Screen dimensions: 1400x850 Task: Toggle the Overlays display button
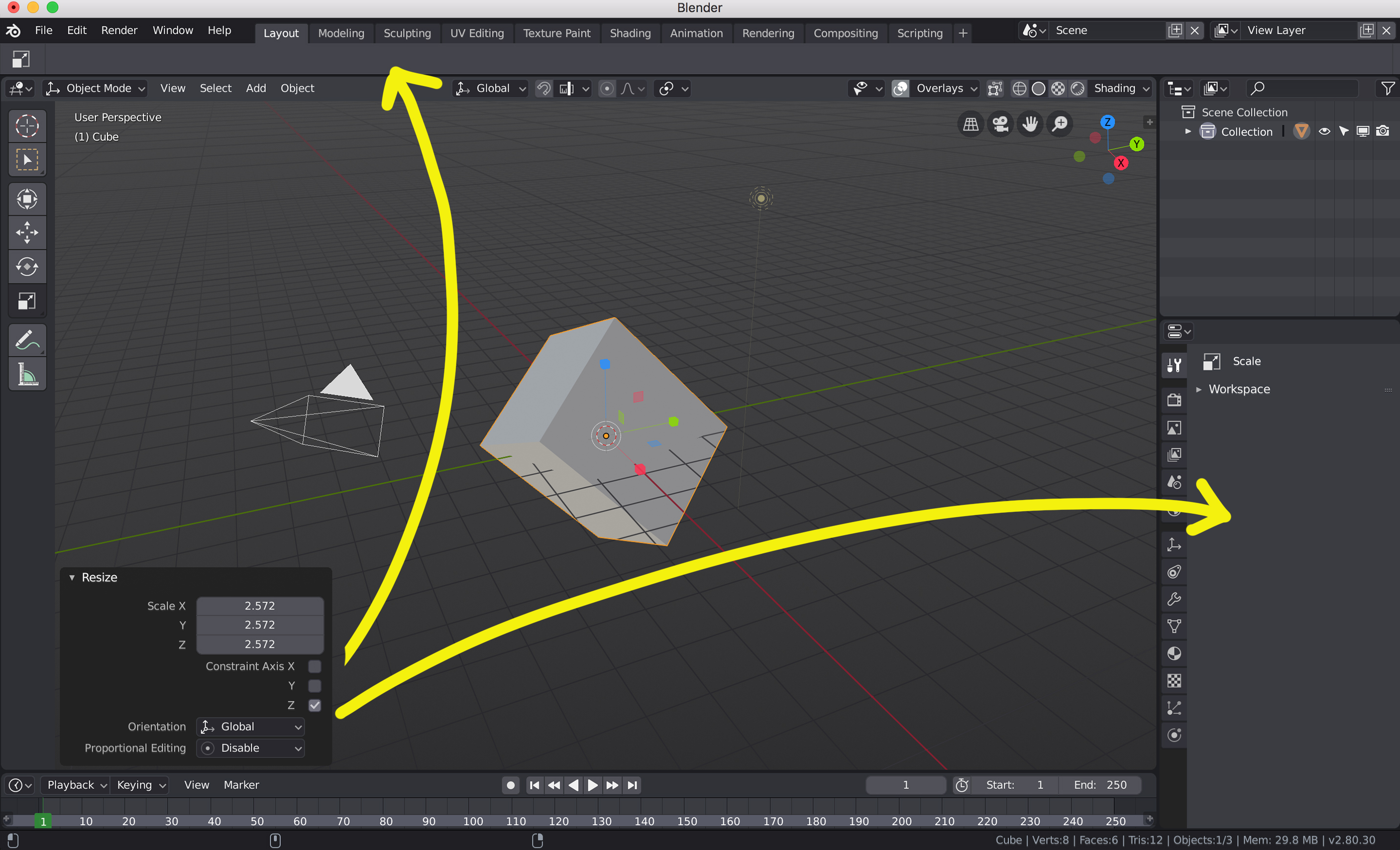tap(901, 88)
